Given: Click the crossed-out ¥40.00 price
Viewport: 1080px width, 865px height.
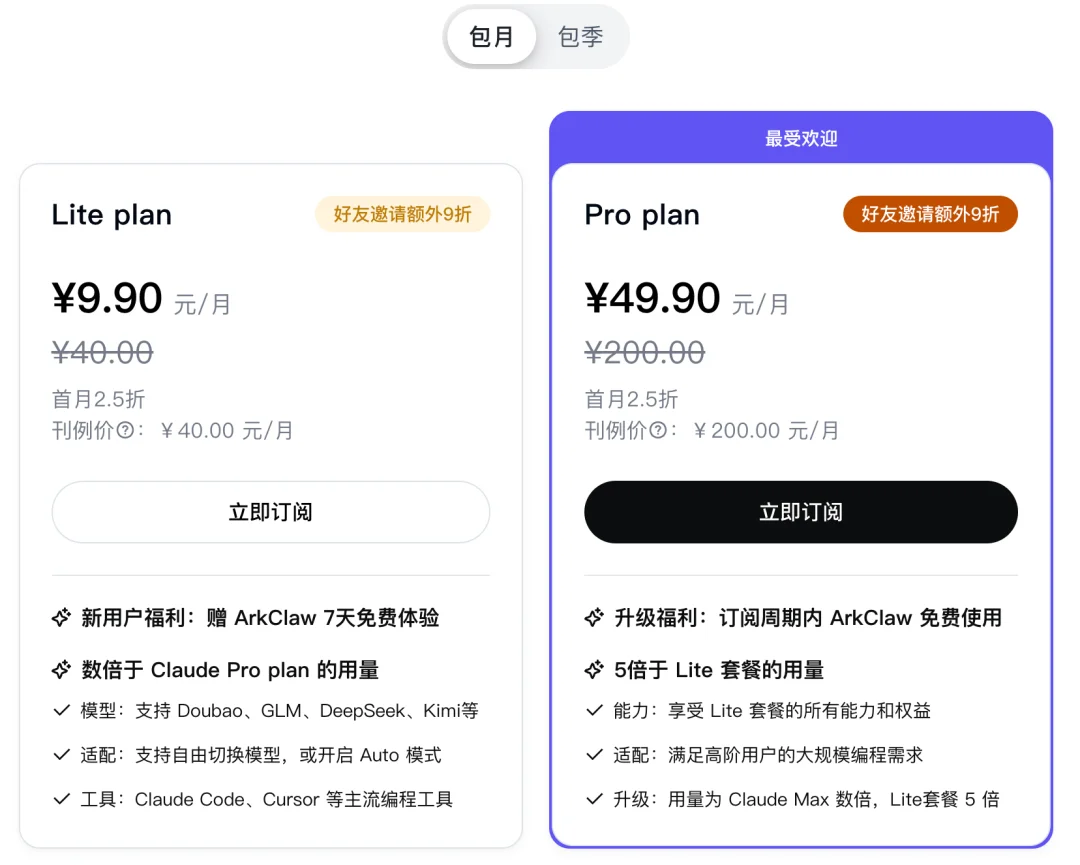Looking at the screenshot, I should click(102, 353).
